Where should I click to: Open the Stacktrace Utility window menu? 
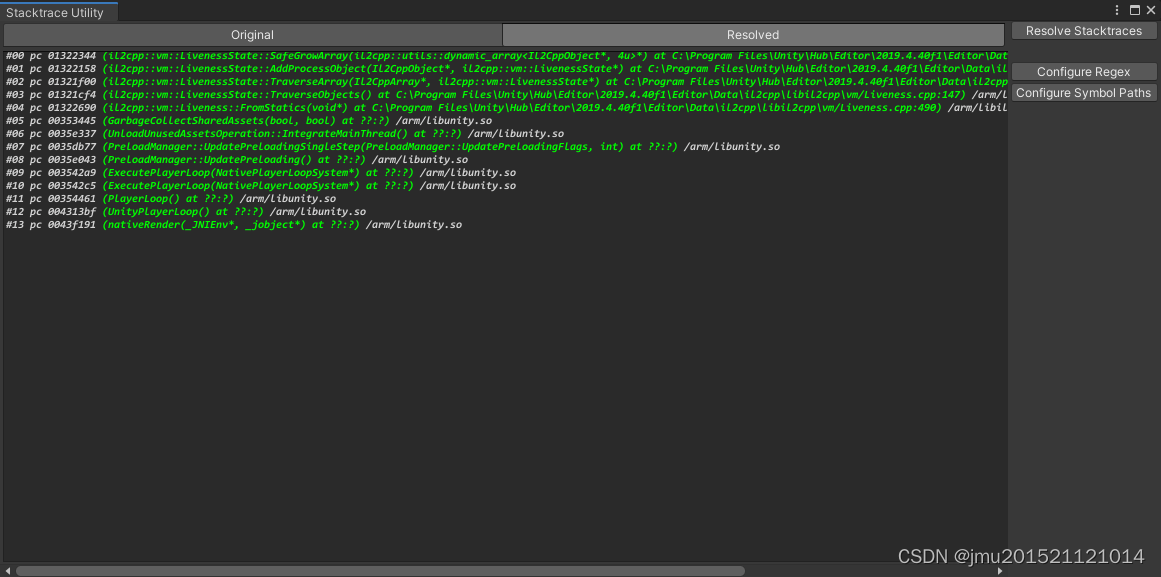tap(1117, 9)
